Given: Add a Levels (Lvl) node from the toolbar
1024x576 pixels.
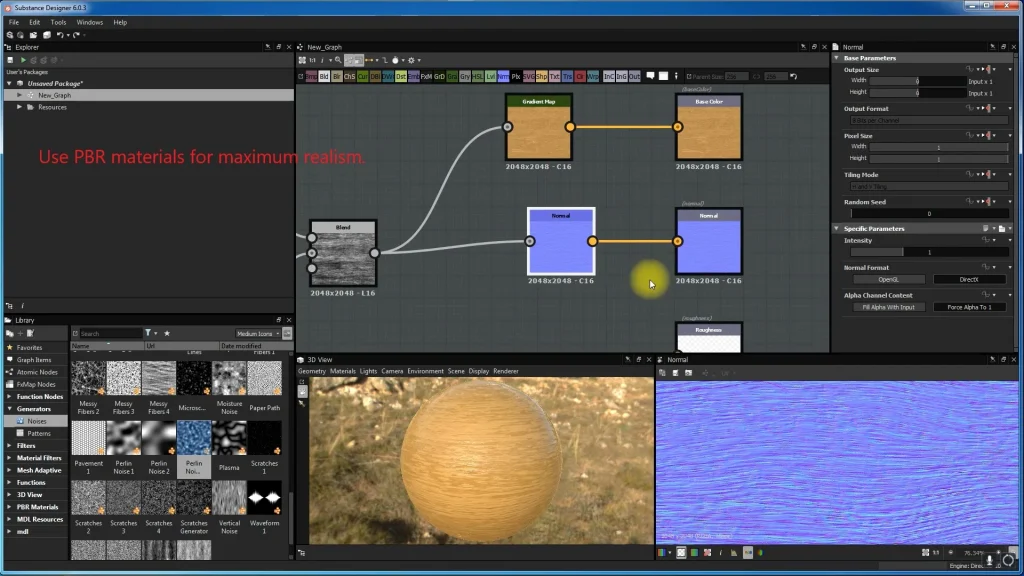Looking at the screenshot, I should pyautogui.click(x=490, y=76).
